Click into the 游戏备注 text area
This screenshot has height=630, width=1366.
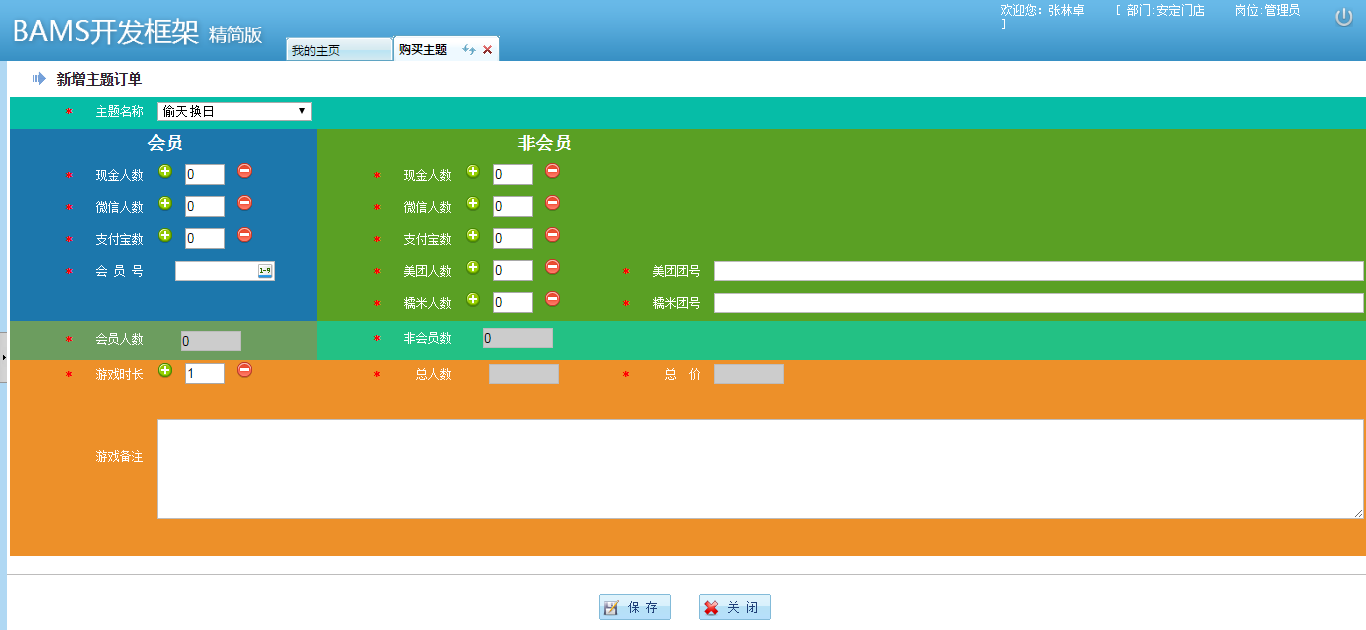[759, 468]
